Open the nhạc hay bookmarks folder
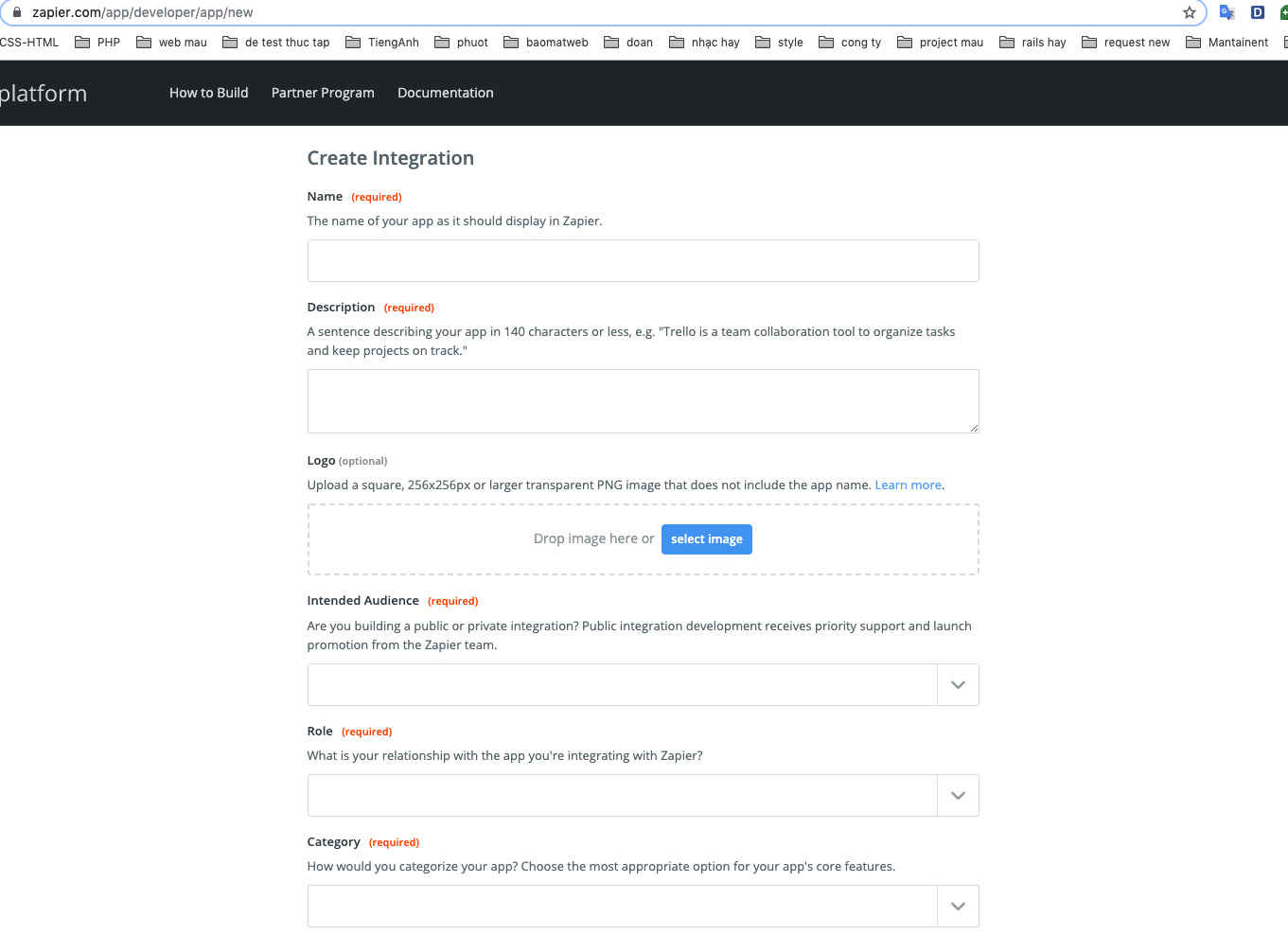The image size is (1288, 935). click(x=704, y=43)
